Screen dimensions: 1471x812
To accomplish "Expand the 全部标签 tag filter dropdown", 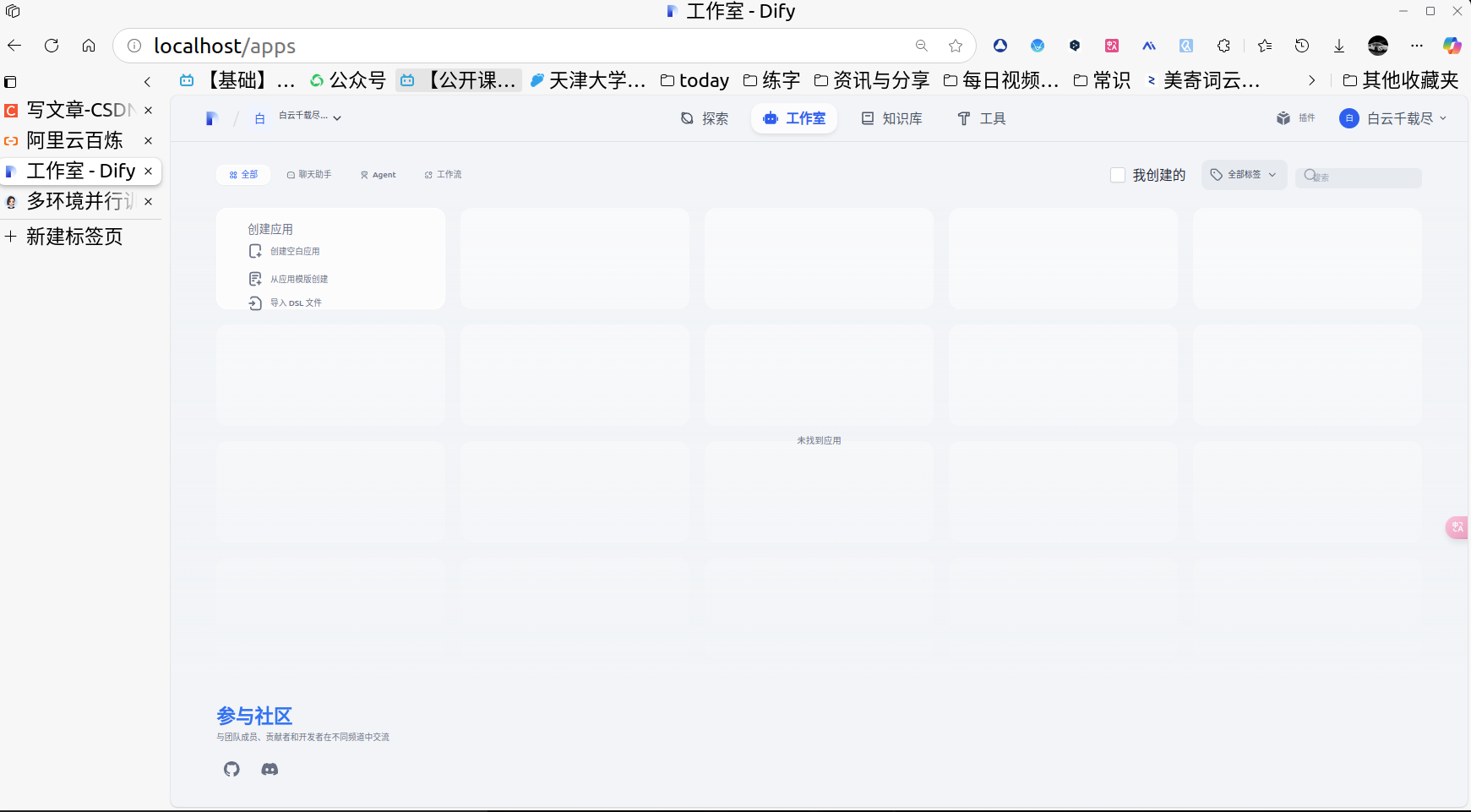I will click(1244, 175).
